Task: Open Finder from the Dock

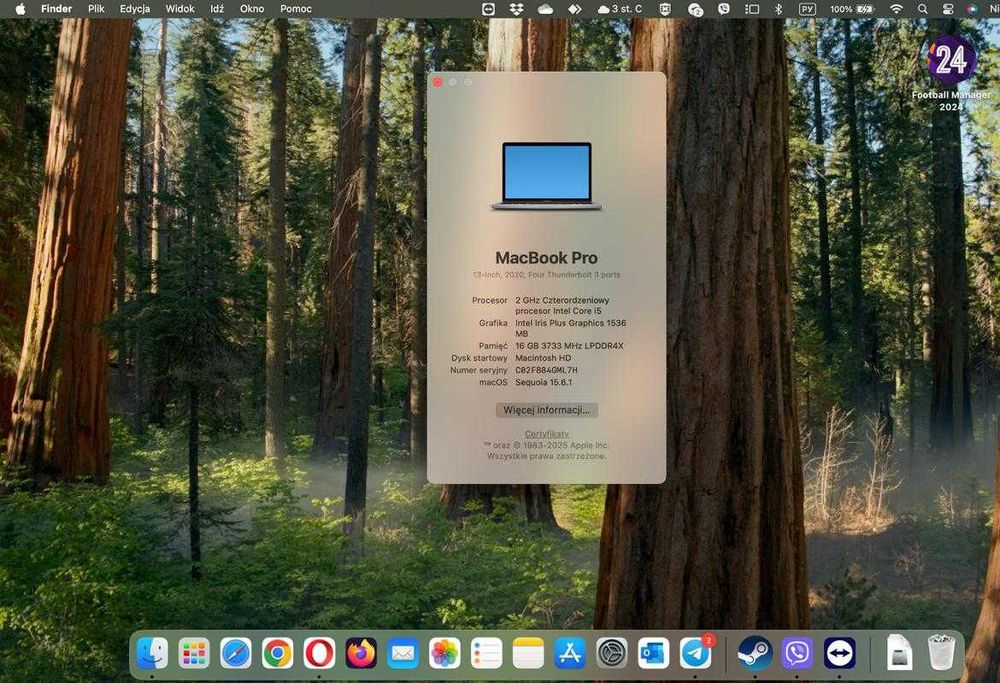Action: click(152, 654)
